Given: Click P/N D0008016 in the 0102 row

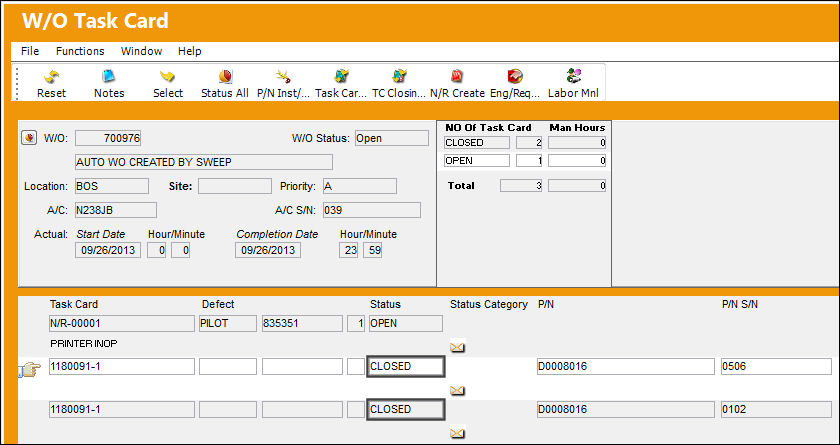Looking at the screenshot, I should pyautogui.click(x=626, y=410).
